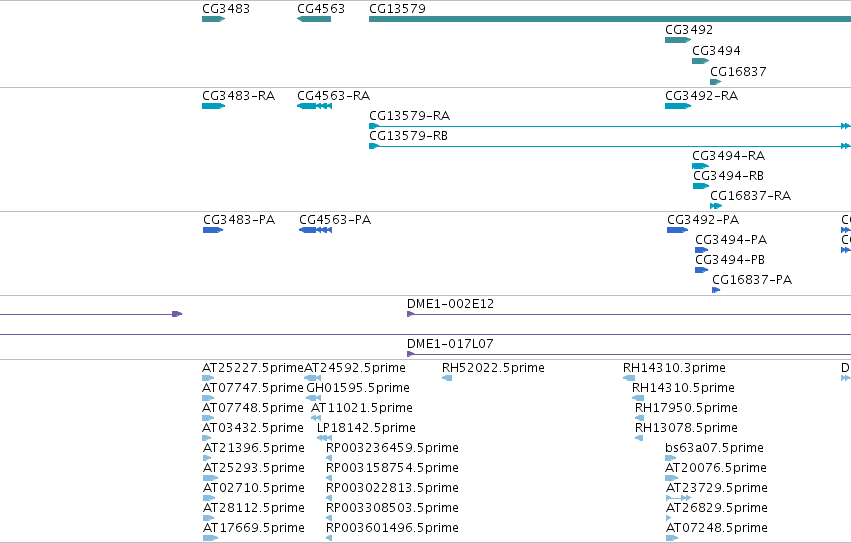Click the RH17950.5prime label
The height and width of the screenshot is (543, 851).
pyautogui.click(x=686, y=408)
